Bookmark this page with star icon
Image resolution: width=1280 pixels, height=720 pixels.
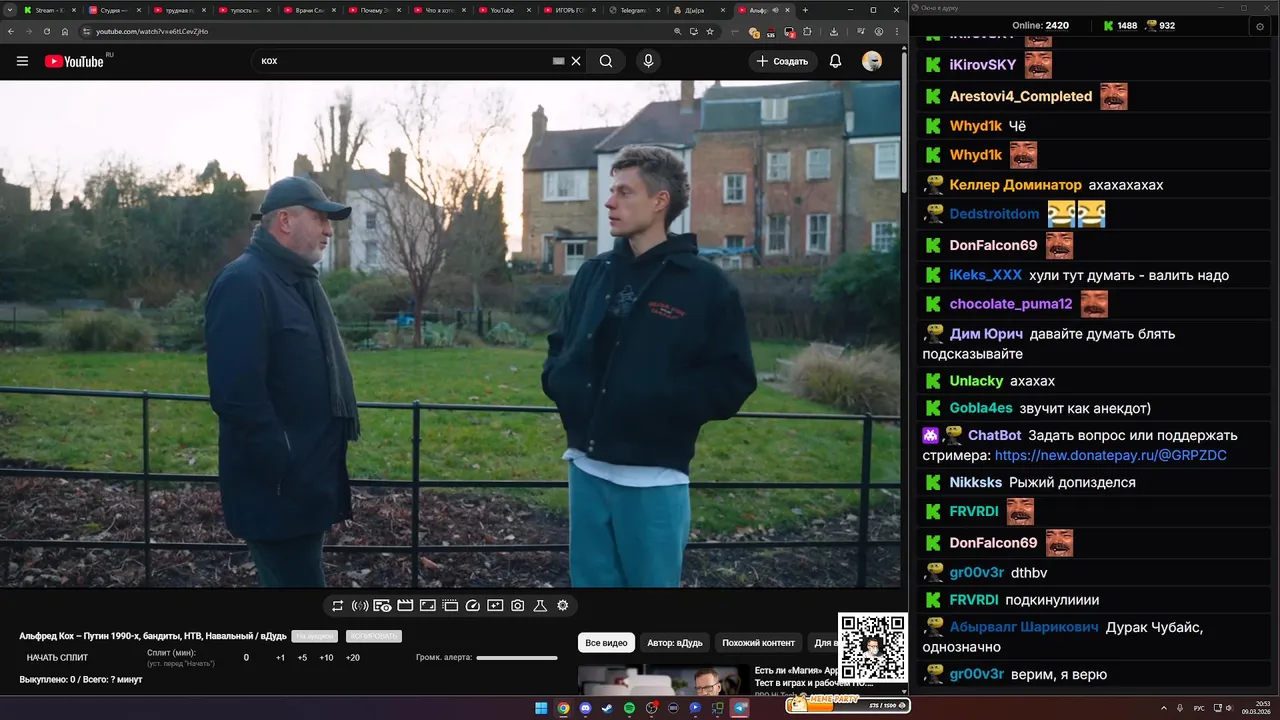click(710, 31)
